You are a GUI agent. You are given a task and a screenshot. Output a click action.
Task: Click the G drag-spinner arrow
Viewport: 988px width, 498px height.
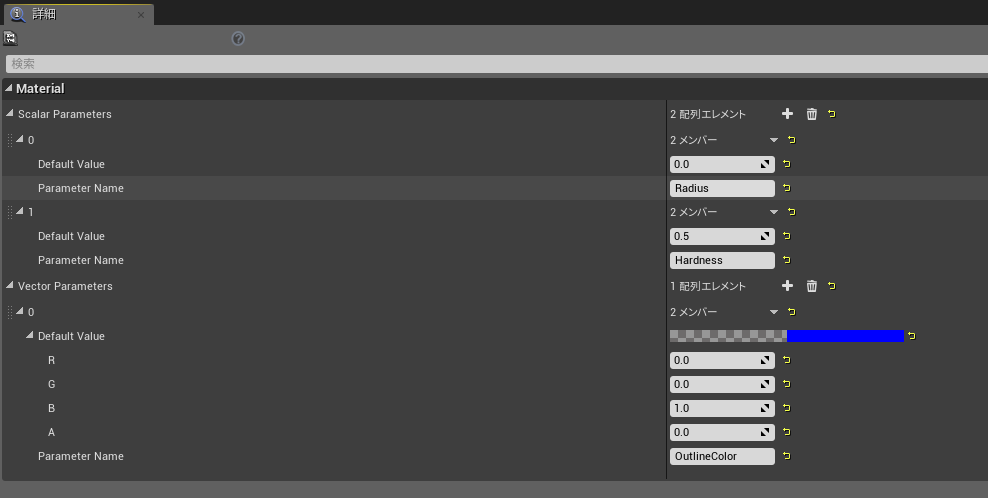[x=765, y=384]
